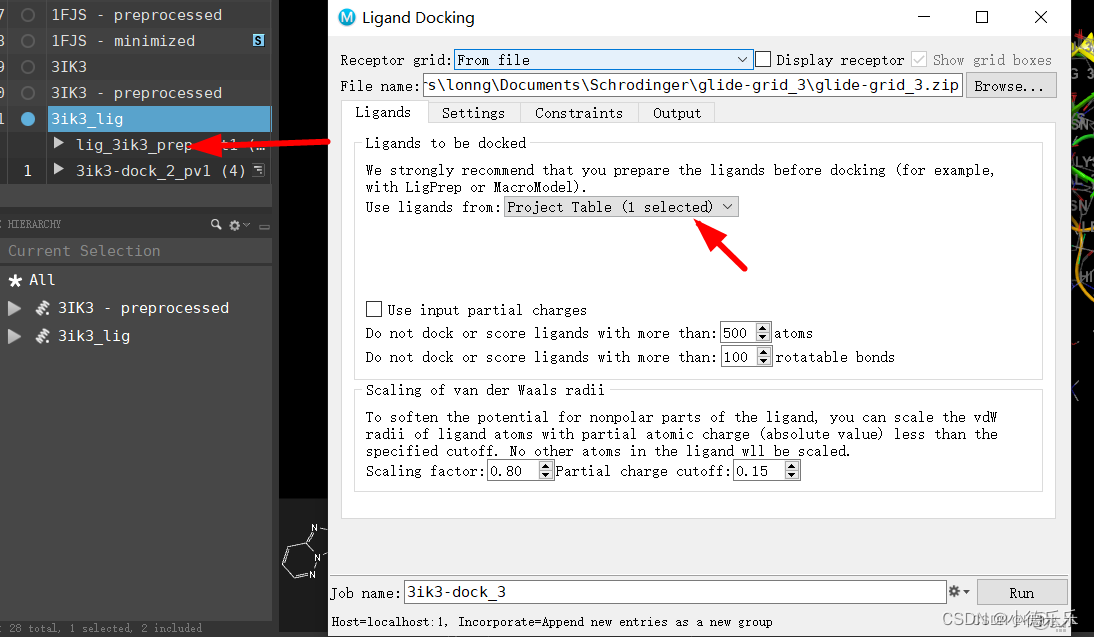Click the search icon in Hierarchy panel
1094x637 pixels.
[216, 225]
